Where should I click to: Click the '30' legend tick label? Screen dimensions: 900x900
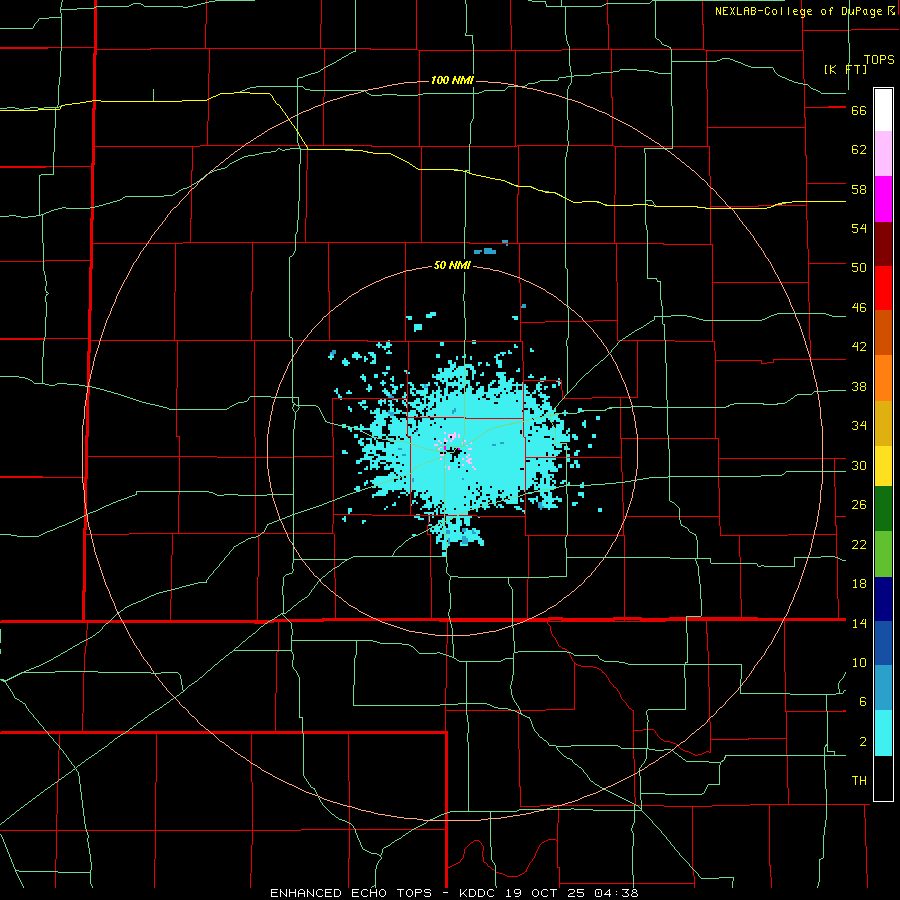pos(859,465)
